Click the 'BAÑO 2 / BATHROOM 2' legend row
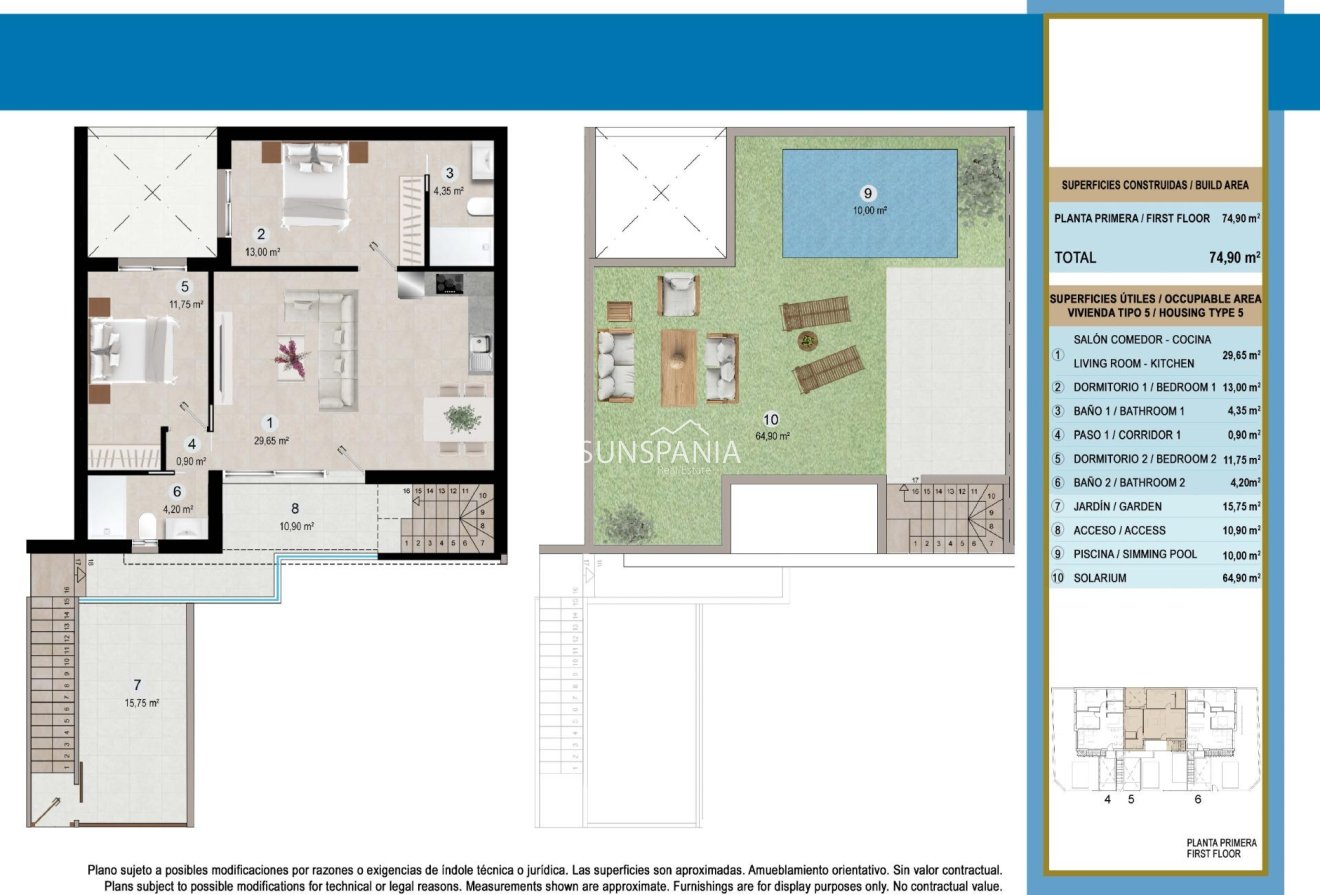The image size is (1320, 895). pyautogui.click(x=1155, y=482)
